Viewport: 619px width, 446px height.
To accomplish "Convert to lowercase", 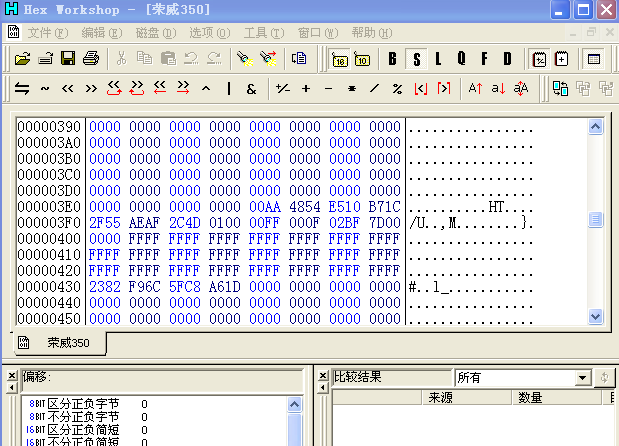I will click(498, 88).
